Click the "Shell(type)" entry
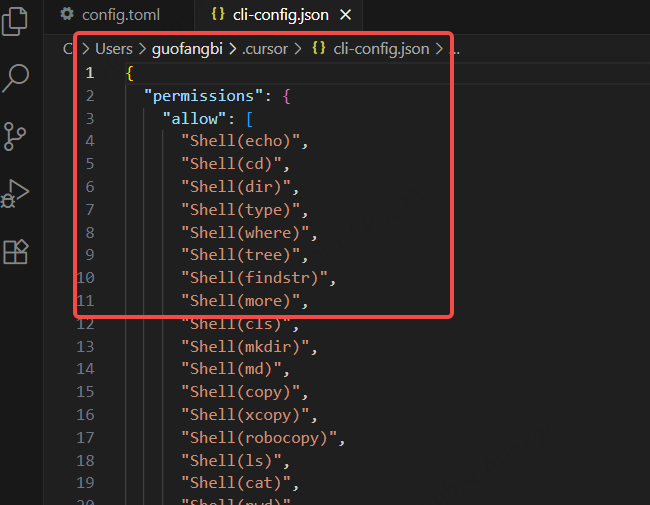Image resolution: width=650 pixels, height=505 pixels. [x=240, y=210]
